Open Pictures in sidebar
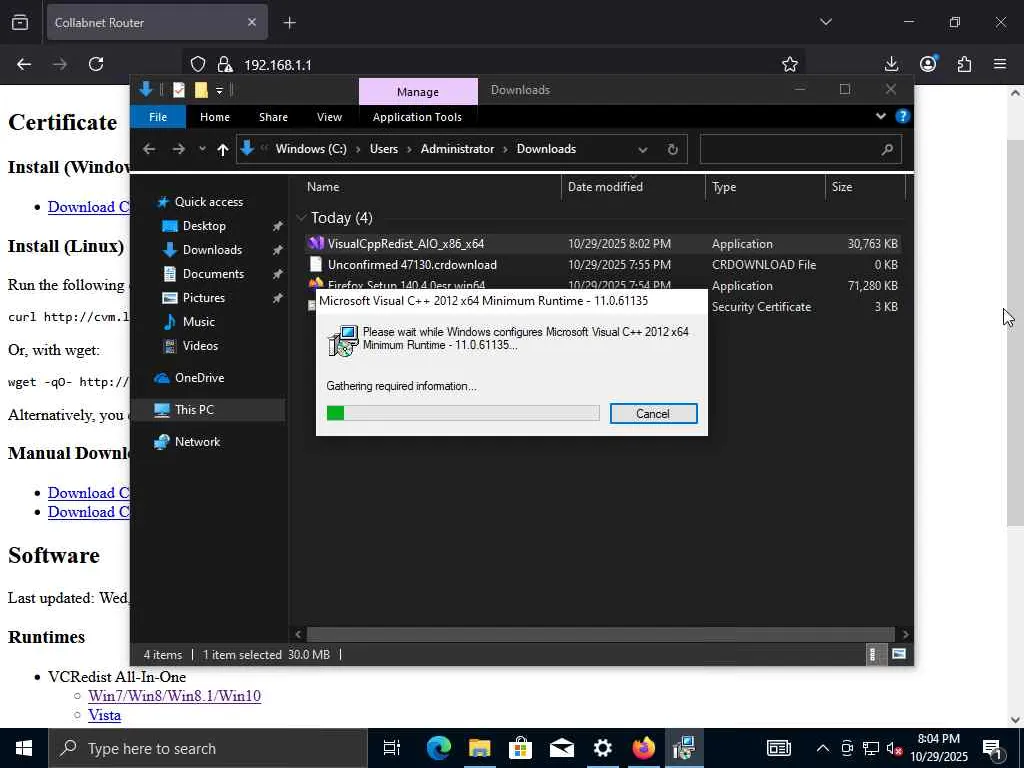The width and height of the screenshot is (1024, 768). pyautogui.click(x=203, y=298)
